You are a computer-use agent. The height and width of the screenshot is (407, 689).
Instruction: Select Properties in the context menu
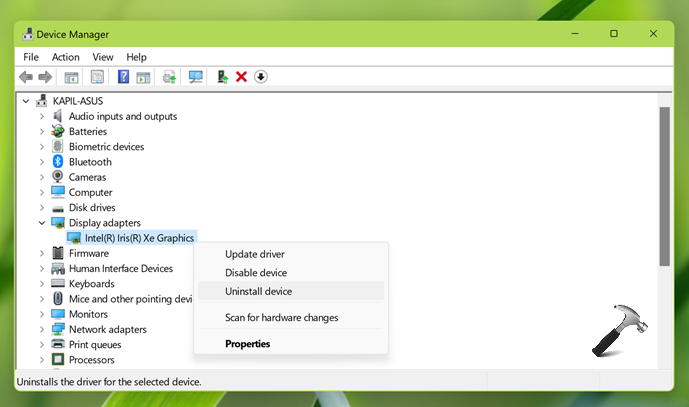247,344
